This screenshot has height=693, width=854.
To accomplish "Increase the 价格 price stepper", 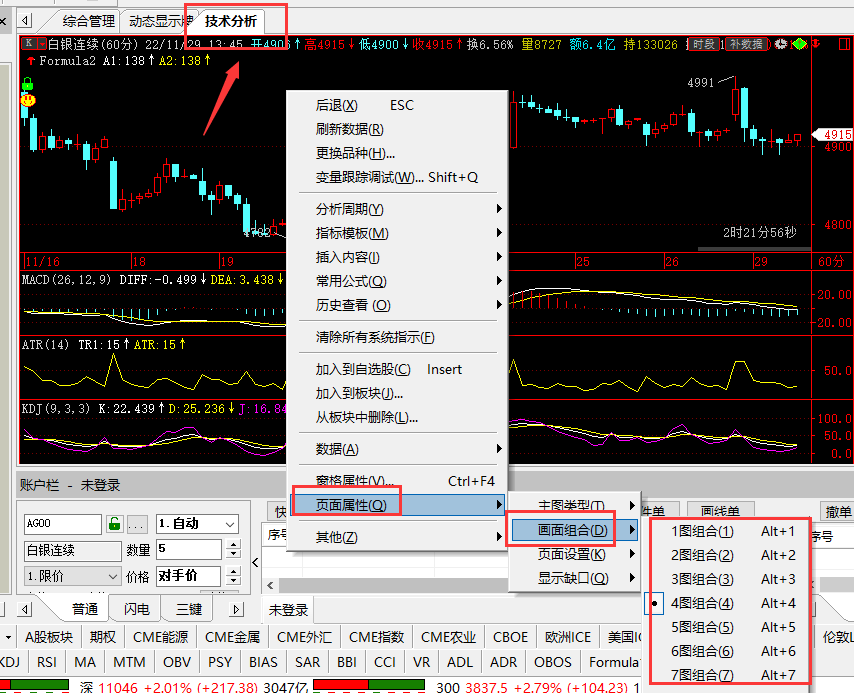I will tap(233, 571).
